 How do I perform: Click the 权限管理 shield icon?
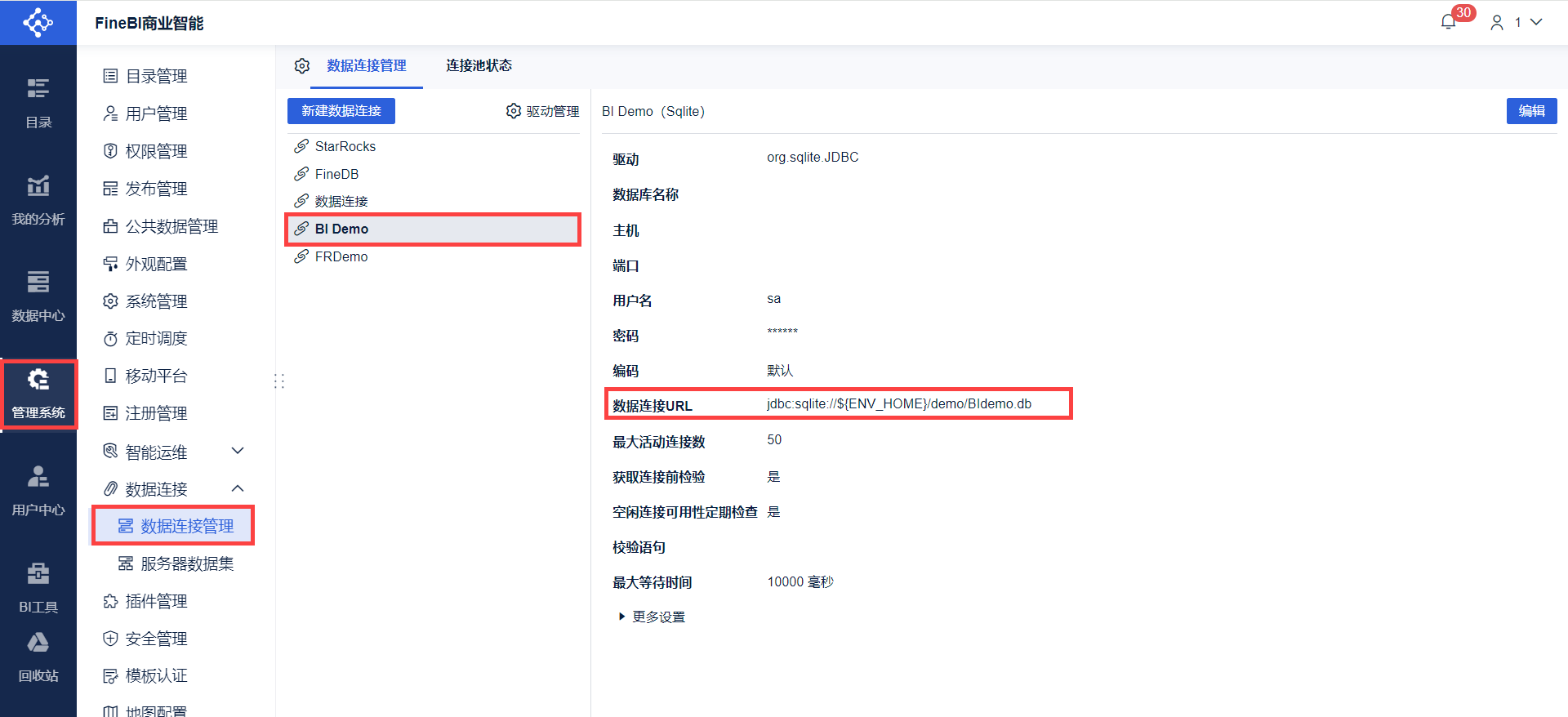pos(110,151)
